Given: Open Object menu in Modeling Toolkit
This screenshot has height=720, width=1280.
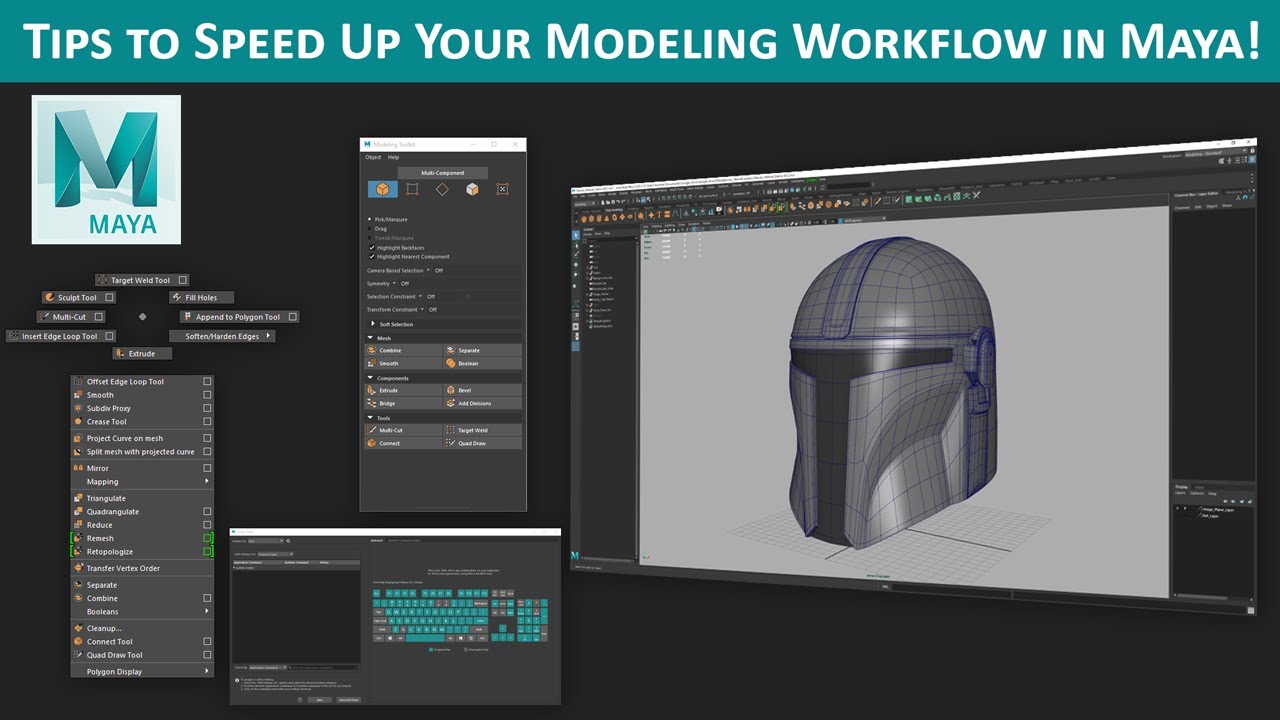Looking at the screenshot, I should click(373, 157).
